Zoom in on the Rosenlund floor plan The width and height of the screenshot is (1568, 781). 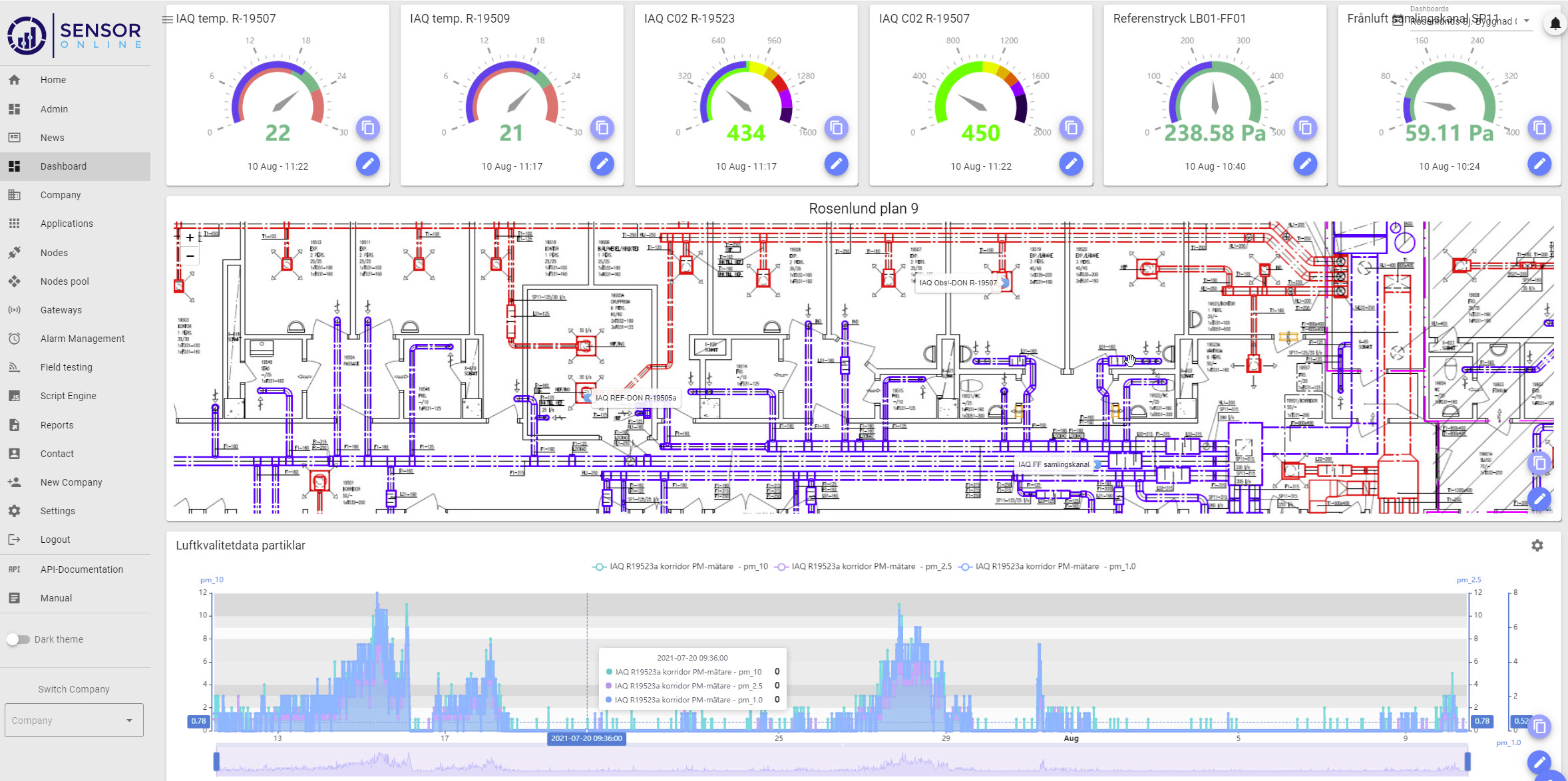click(190, 237)
